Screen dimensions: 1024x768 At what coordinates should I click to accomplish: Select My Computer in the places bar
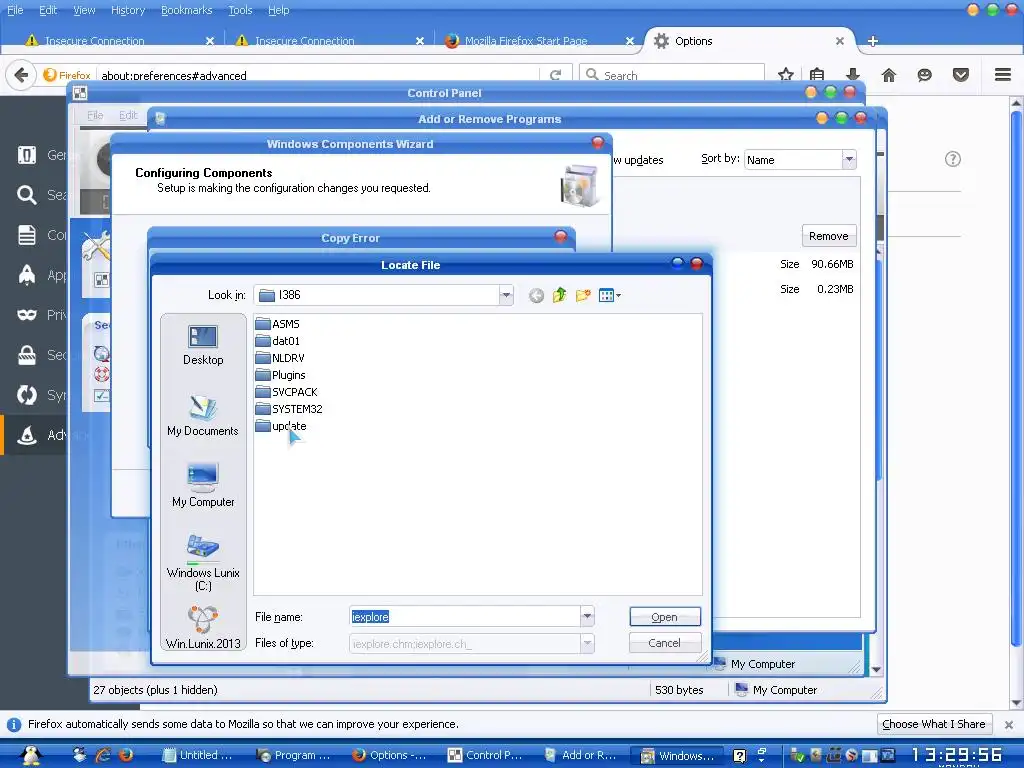click(x=203, y=487)
